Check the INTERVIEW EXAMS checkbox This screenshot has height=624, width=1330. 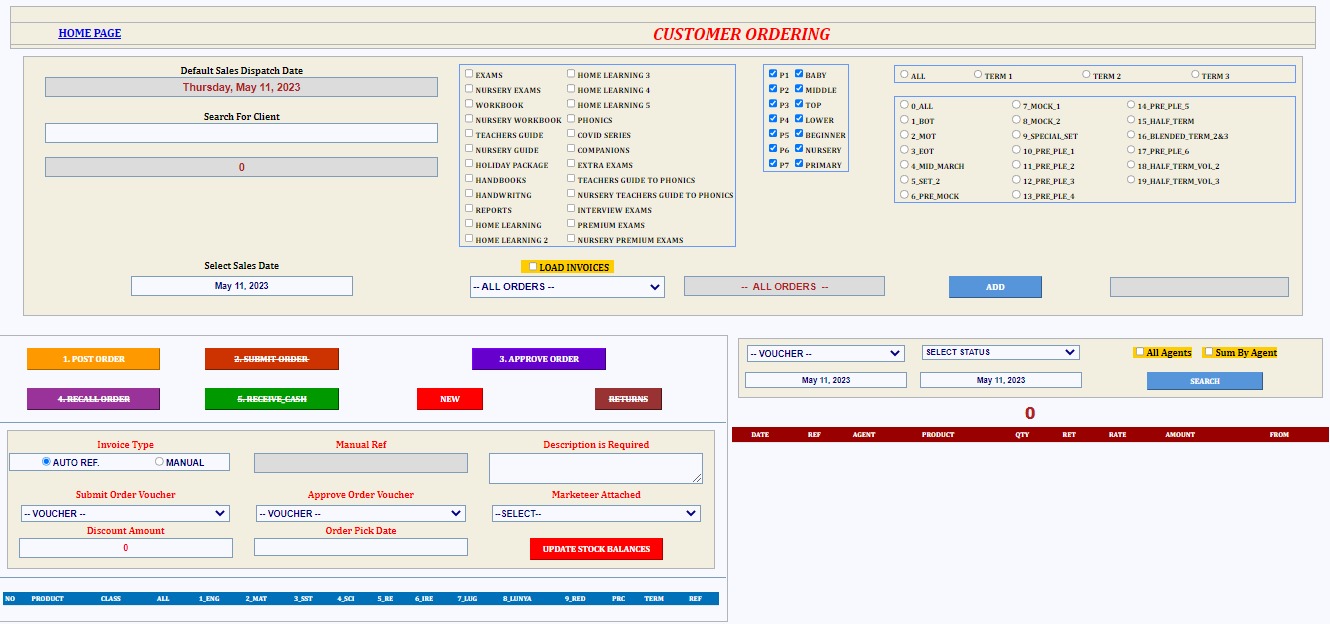coord(571,209)
